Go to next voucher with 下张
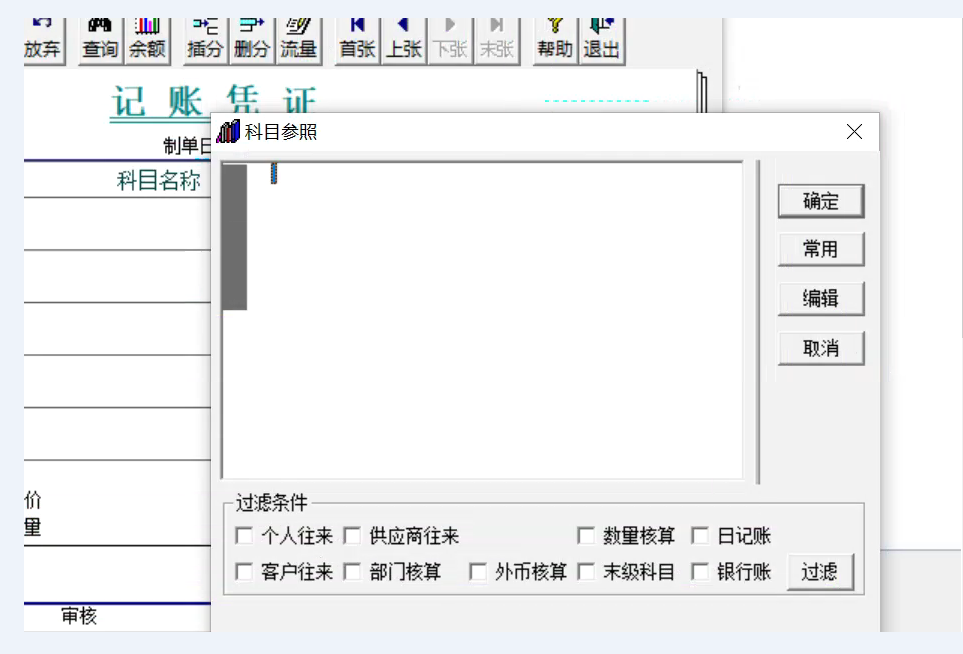This screenshot has width=963, height=654. (450, 41)
